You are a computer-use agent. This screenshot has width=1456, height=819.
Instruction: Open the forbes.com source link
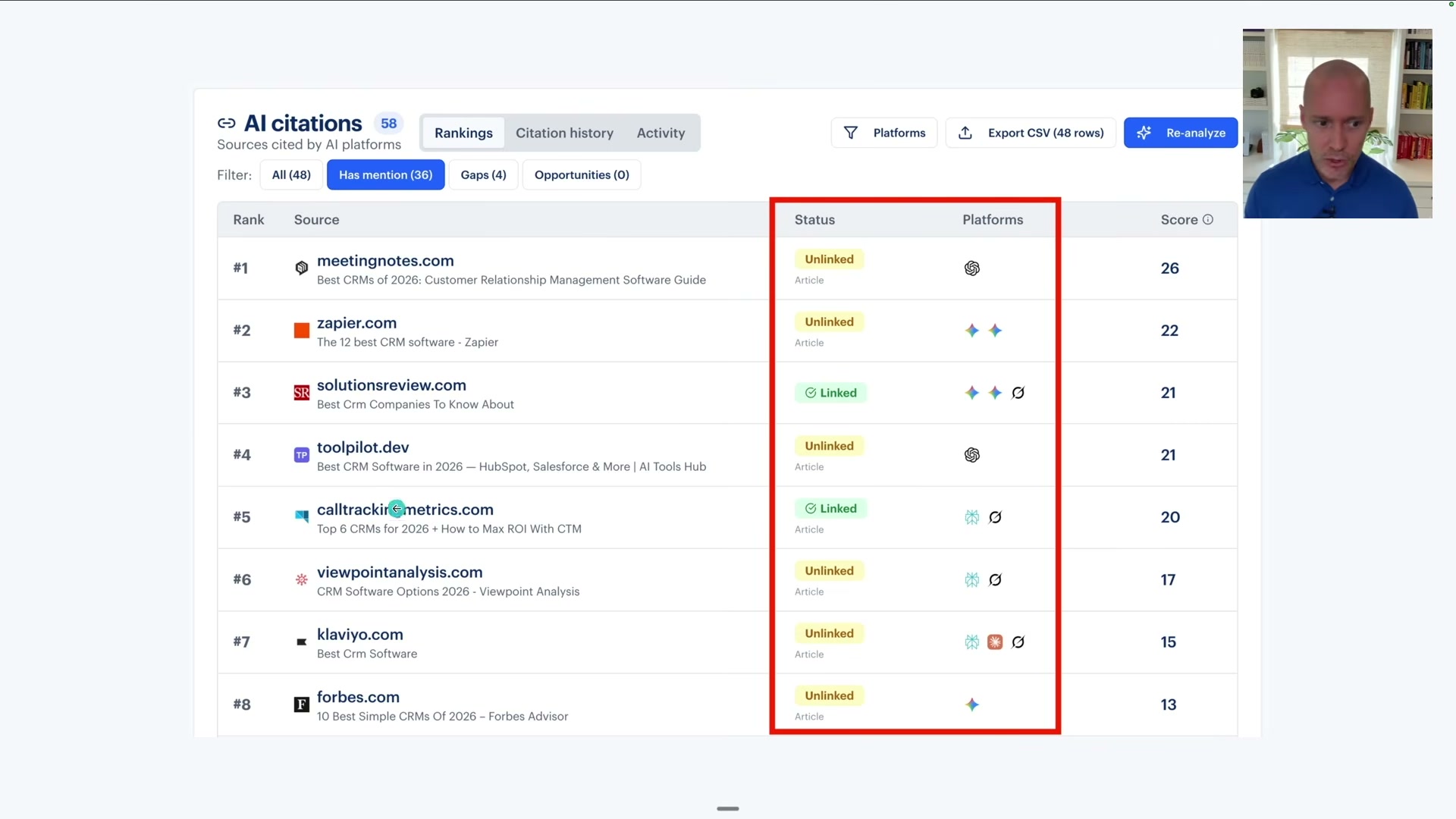pos(358,697)
